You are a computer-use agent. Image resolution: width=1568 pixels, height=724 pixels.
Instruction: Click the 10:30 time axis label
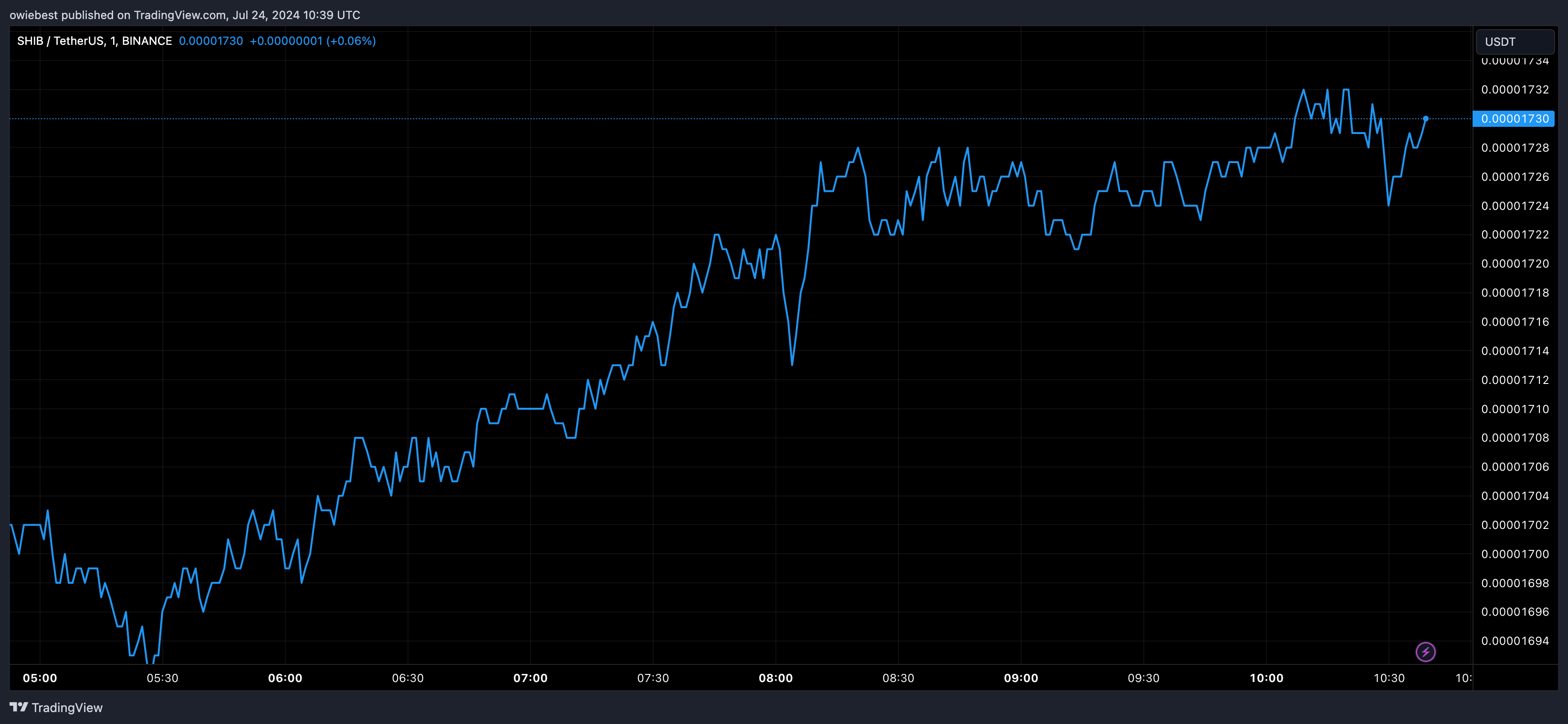point(1389,678)
